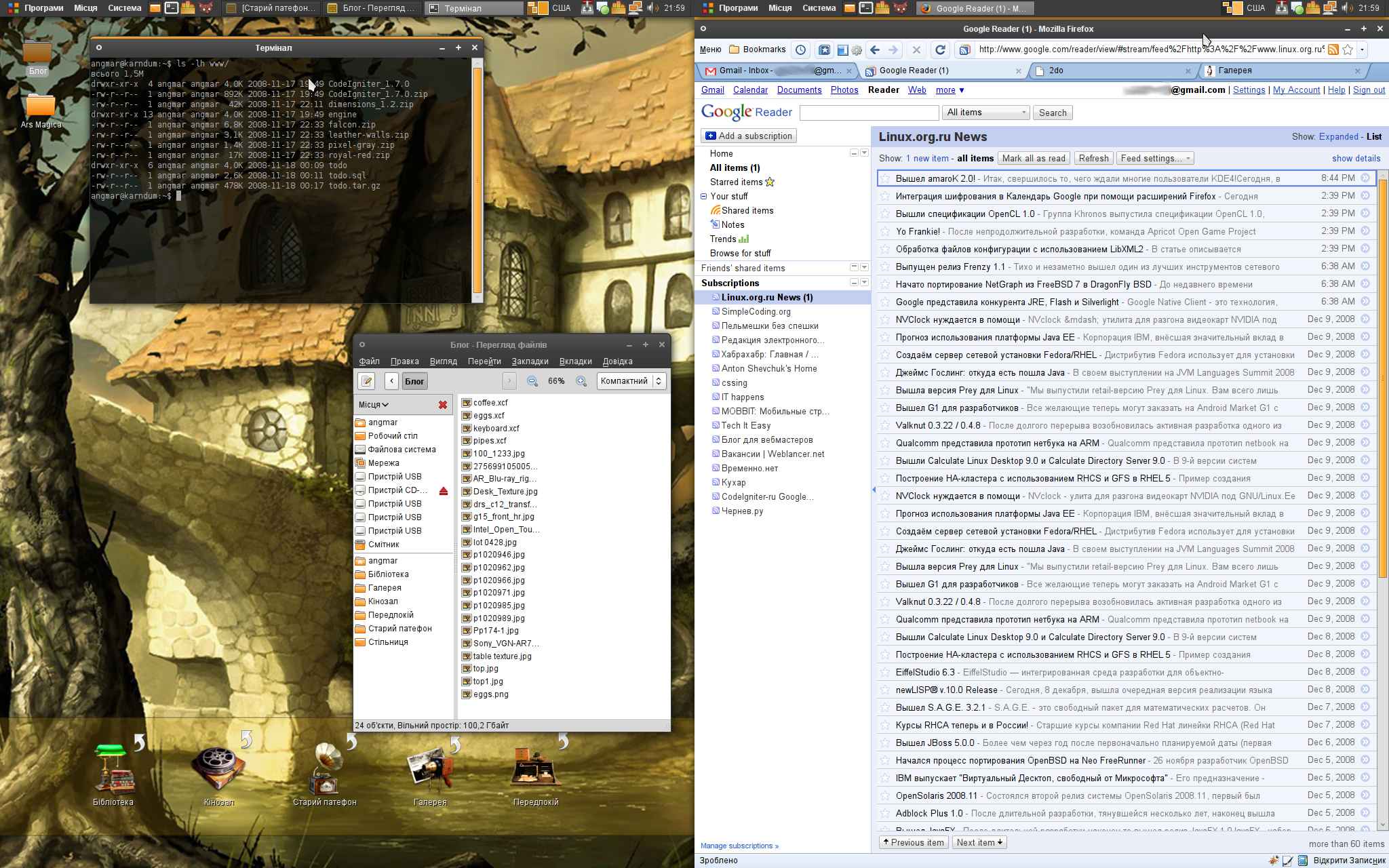Close the Google Reader tab
The height and width of the screenshot is (868, 1389).
pyautogui.click(x=1018, y=71)
